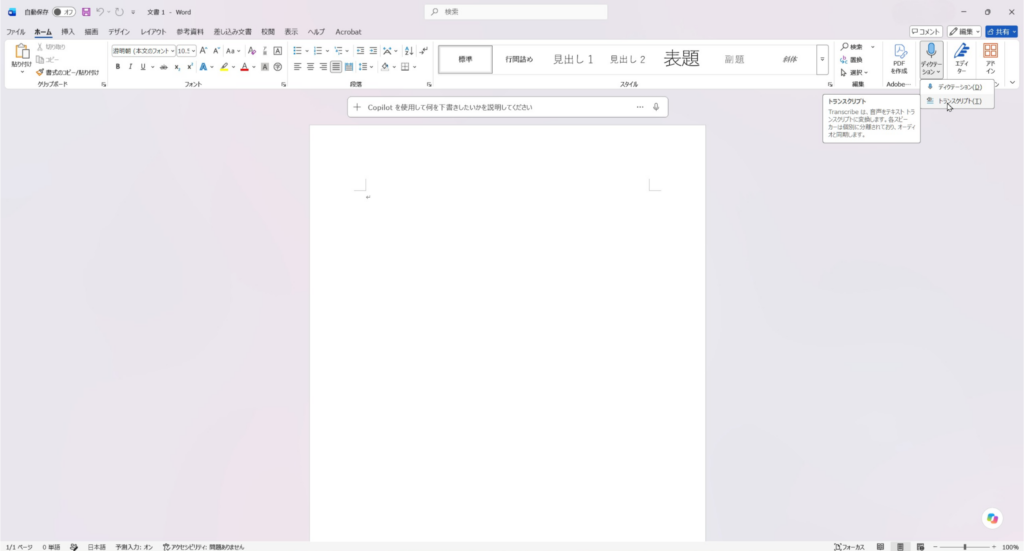Screen dimensions: 1024x551
Task: Toggle justified alignment
Action: click(x=336, y=67)
